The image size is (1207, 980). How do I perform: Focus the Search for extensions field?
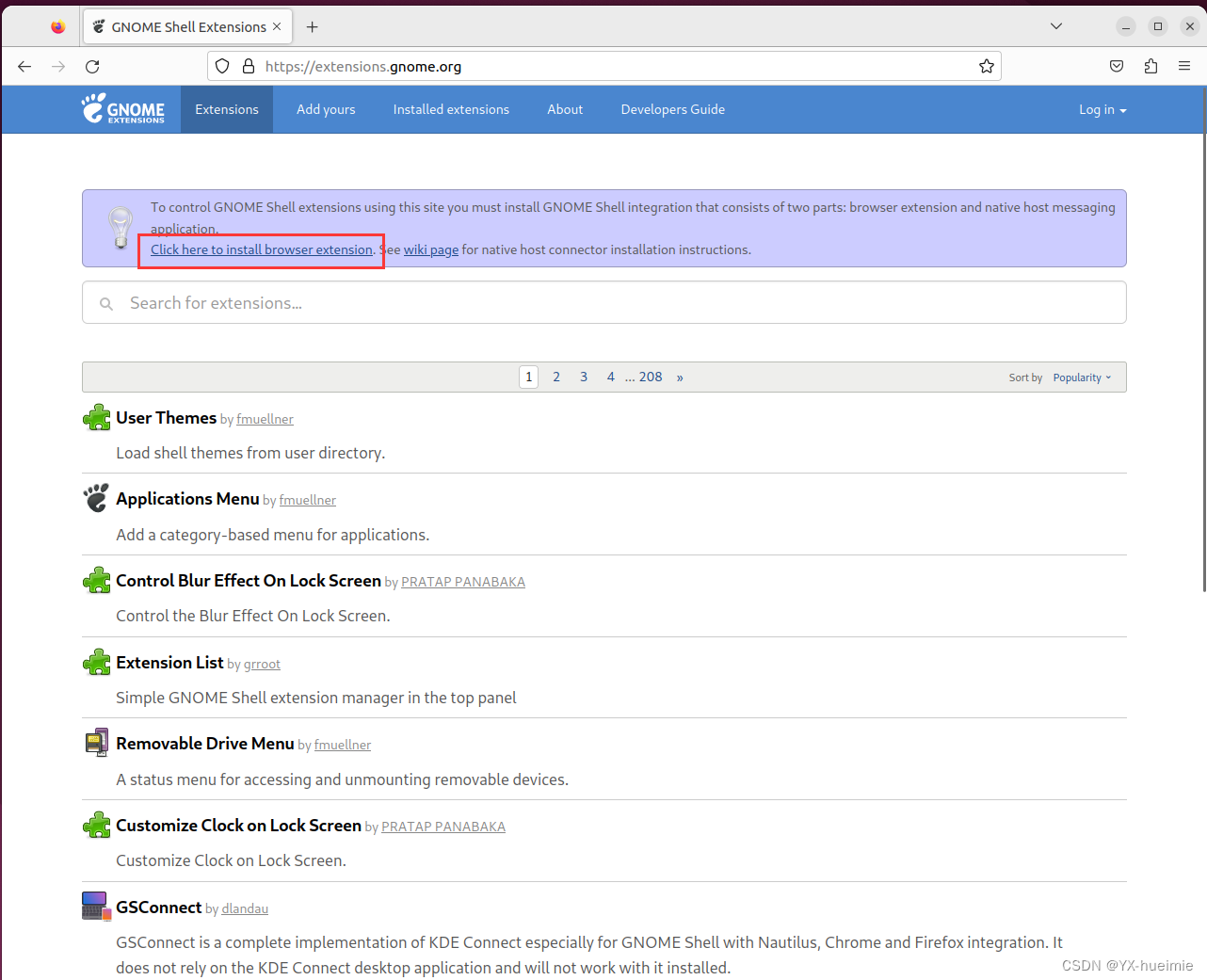pos(604,302)
